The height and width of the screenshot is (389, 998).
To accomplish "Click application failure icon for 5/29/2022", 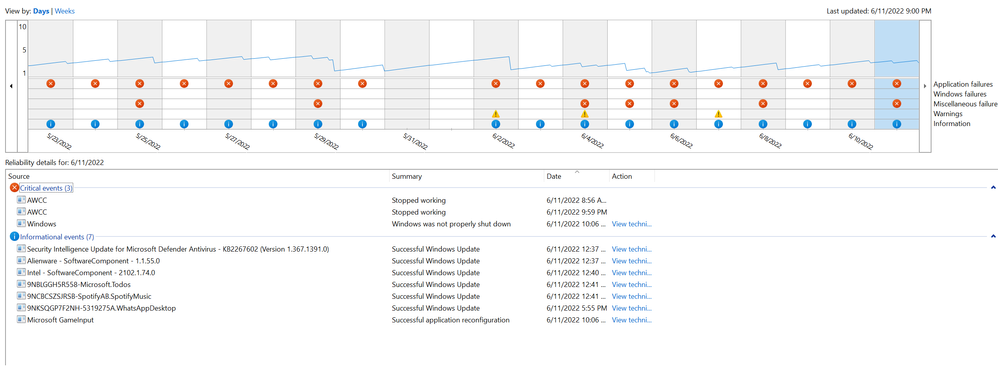I will pyautogui.click(x=318, y=83).
